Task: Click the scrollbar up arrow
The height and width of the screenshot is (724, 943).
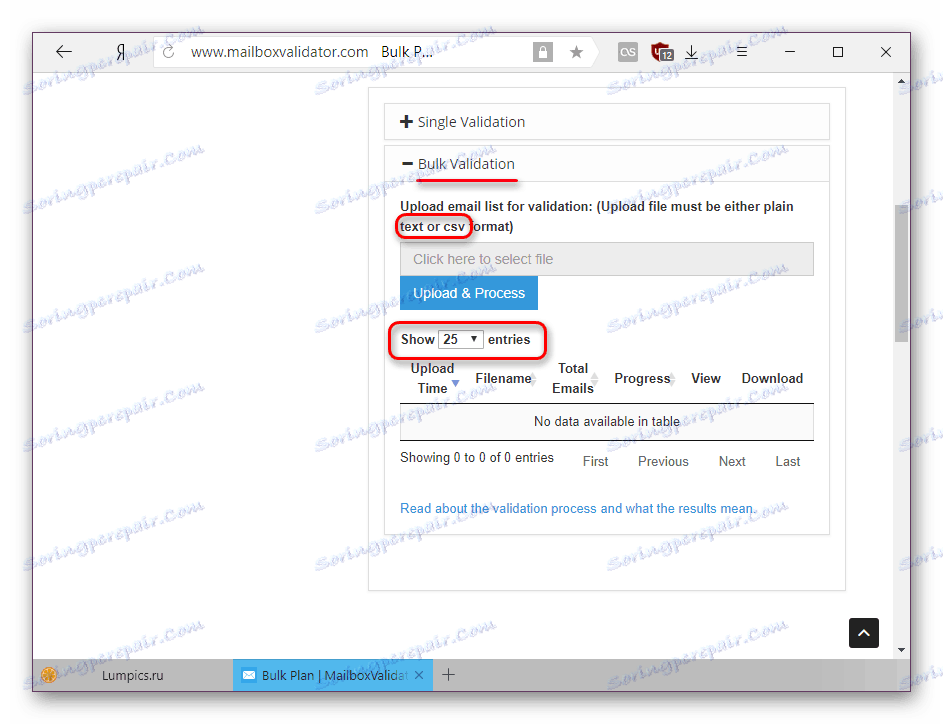Action: (901, 81)
